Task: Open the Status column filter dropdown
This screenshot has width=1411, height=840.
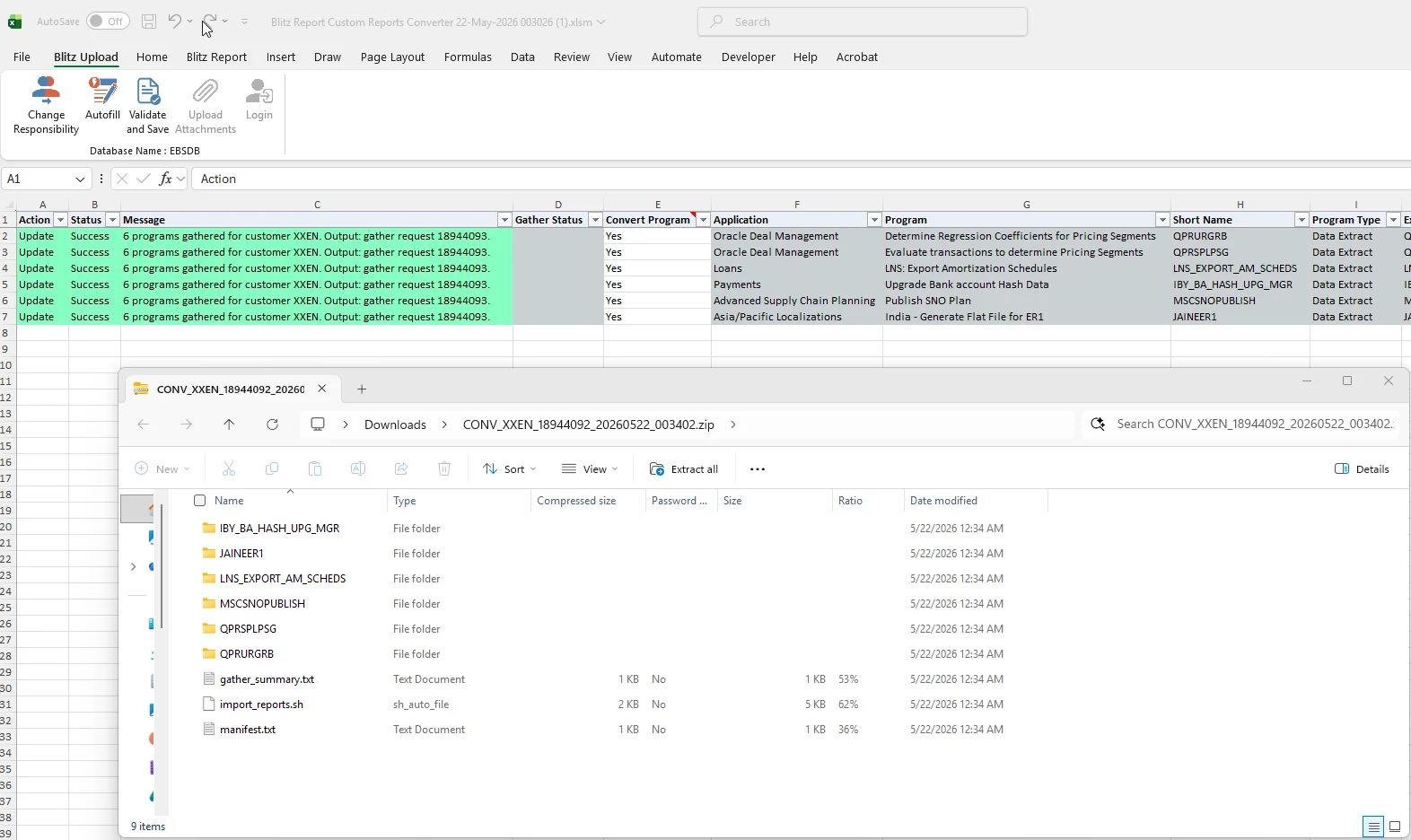Action: click(112, 220)
